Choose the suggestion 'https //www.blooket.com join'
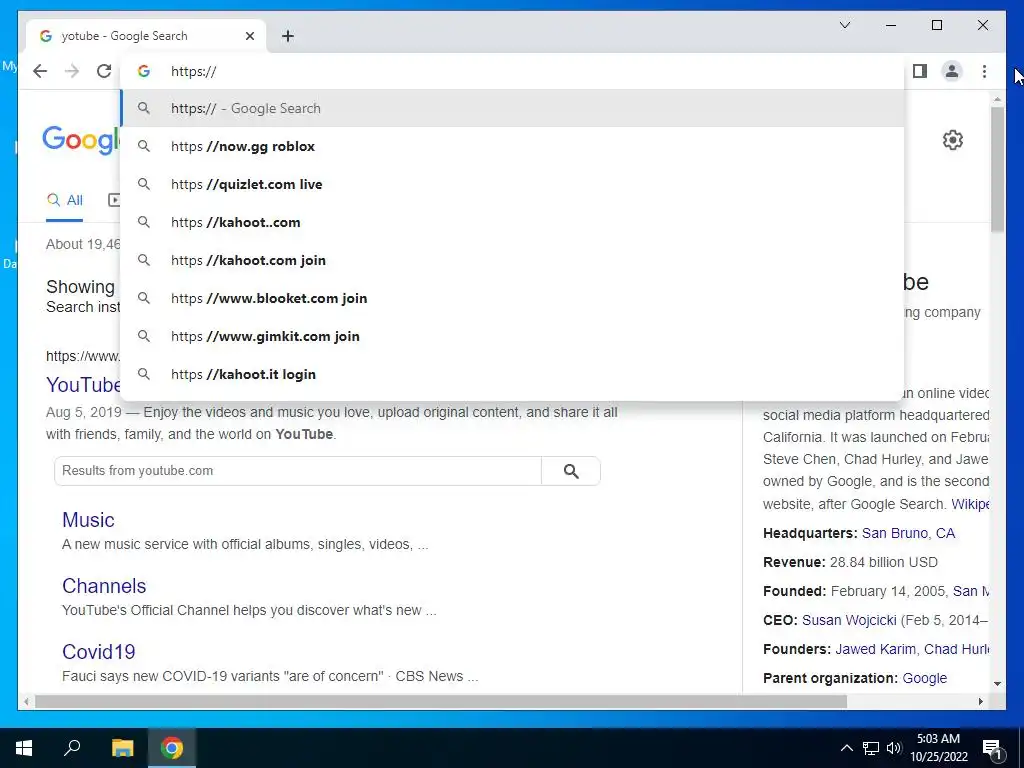The width and height of the screenshot is (1024, 768). (x=513, y=298)
